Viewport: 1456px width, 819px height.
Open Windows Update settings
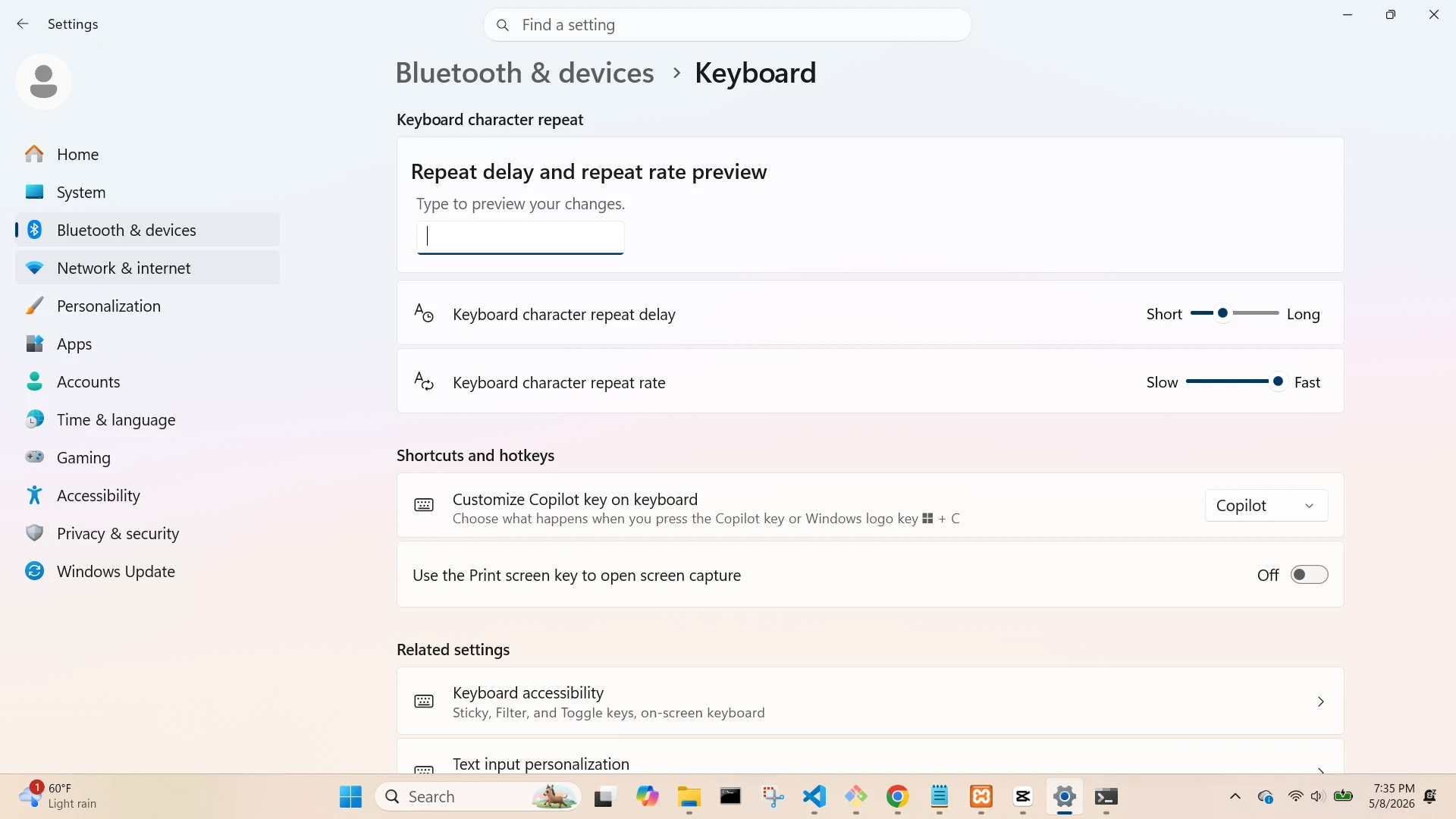click(147, 571)
